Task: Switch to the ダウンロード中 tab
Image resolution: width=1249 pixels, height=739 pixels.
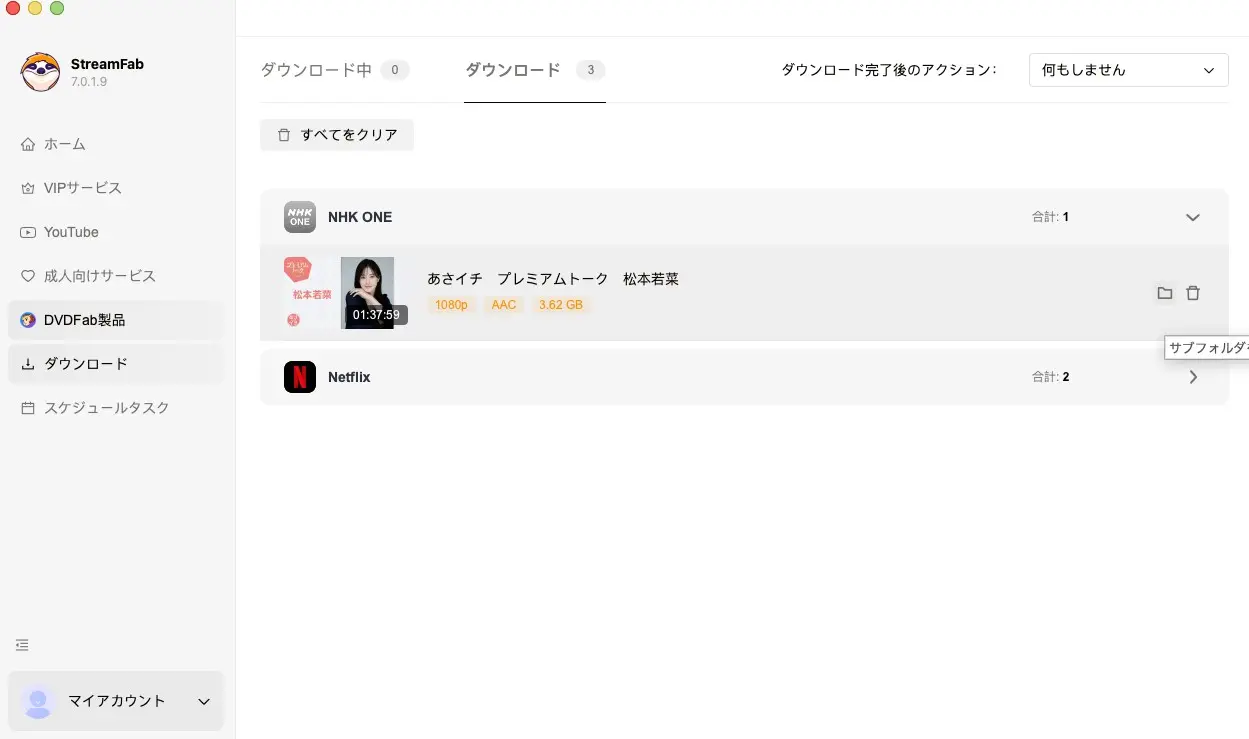Action: point(334,70)
